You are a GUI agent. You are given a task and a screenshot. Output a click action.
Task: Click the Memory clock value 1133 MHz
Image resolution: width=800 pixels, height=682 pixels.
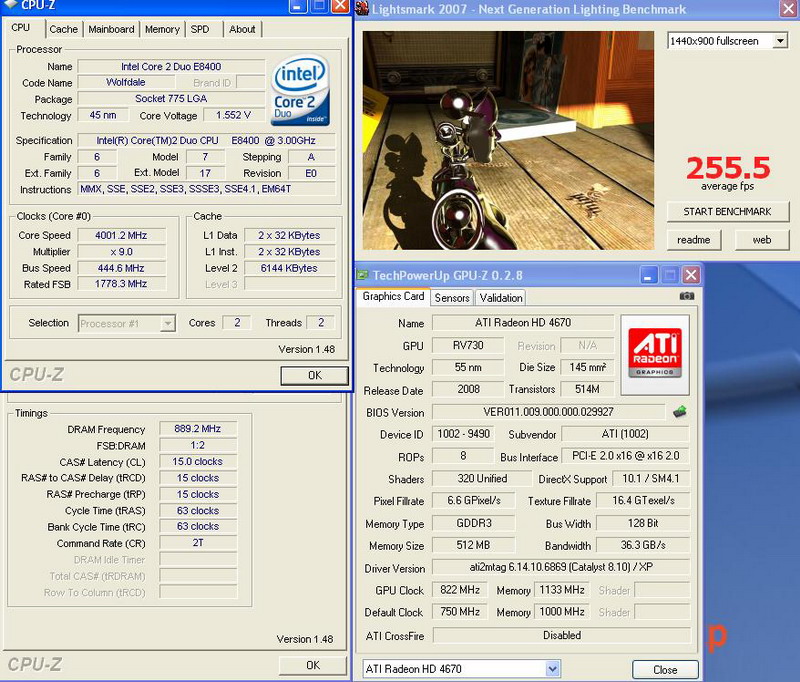point(562,590)
